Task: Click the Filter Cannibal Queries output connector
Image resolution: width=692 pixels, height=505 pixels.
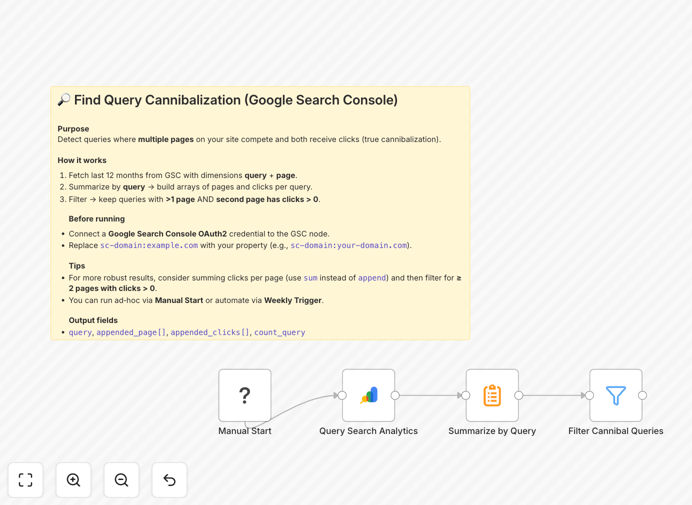Action: tap(643, 396)
